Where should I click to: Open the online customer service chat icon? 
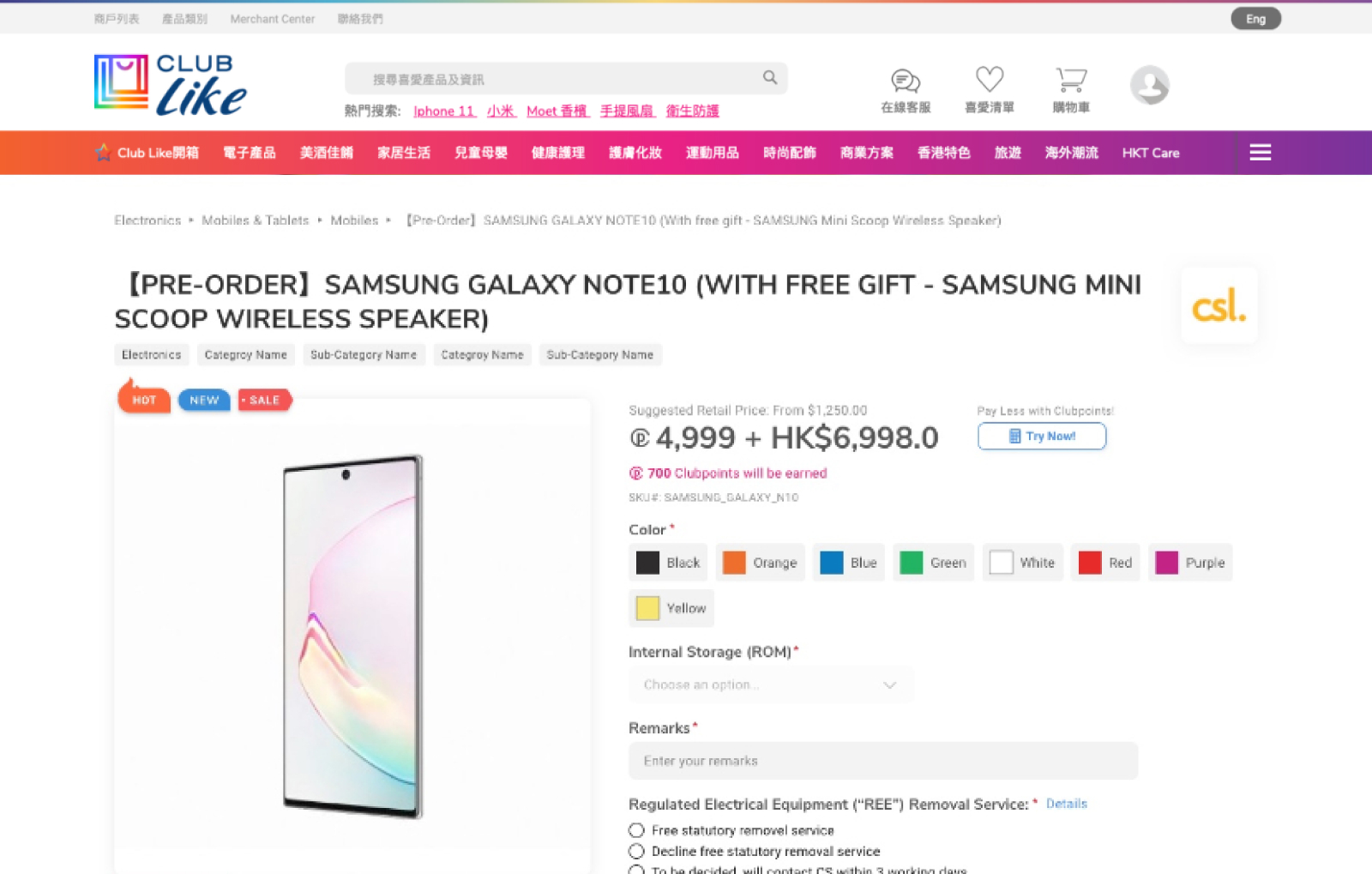coord(906,81)
